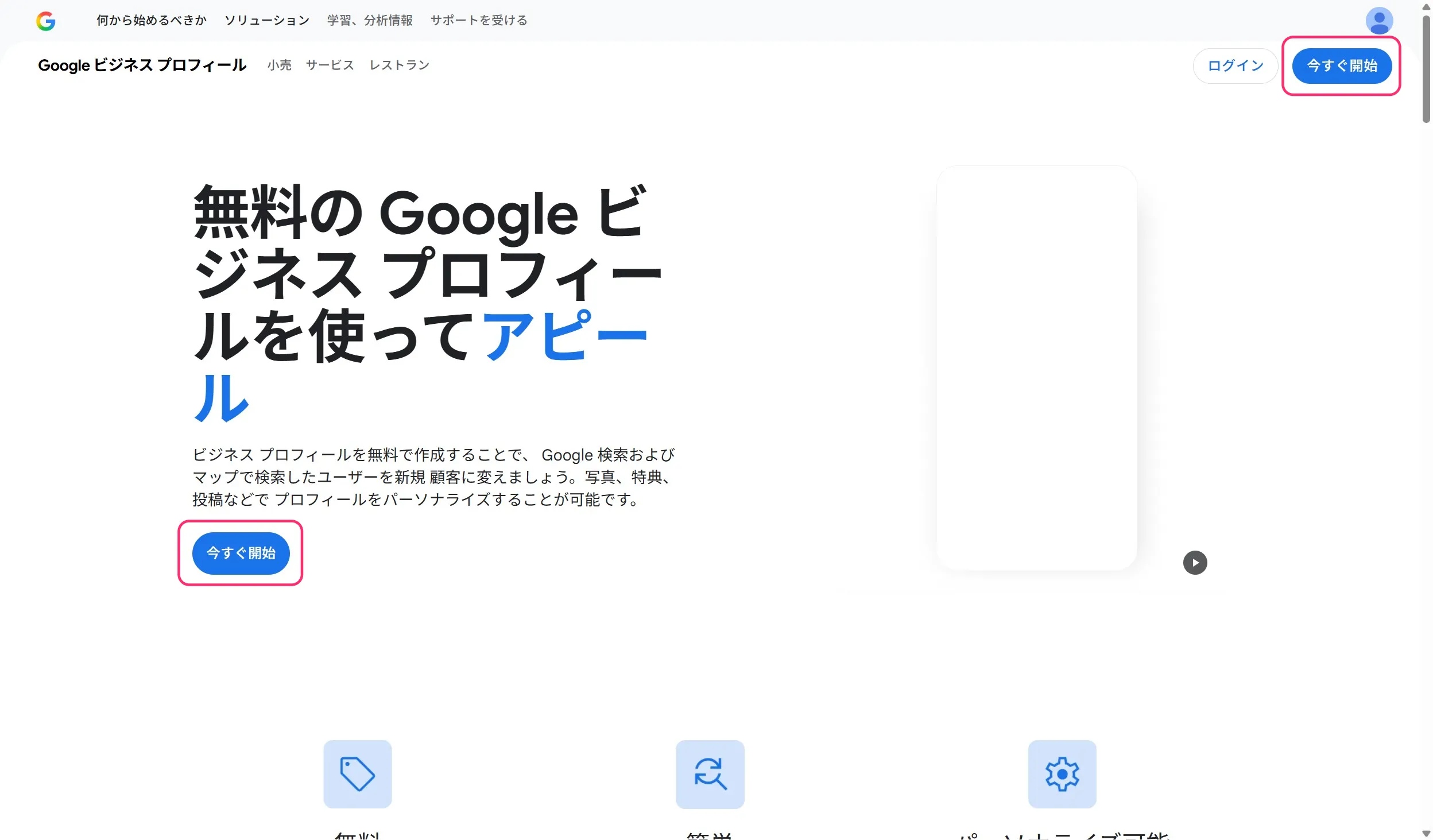
Task: Click the Google logo icon
Action: [x=46, y=21]
